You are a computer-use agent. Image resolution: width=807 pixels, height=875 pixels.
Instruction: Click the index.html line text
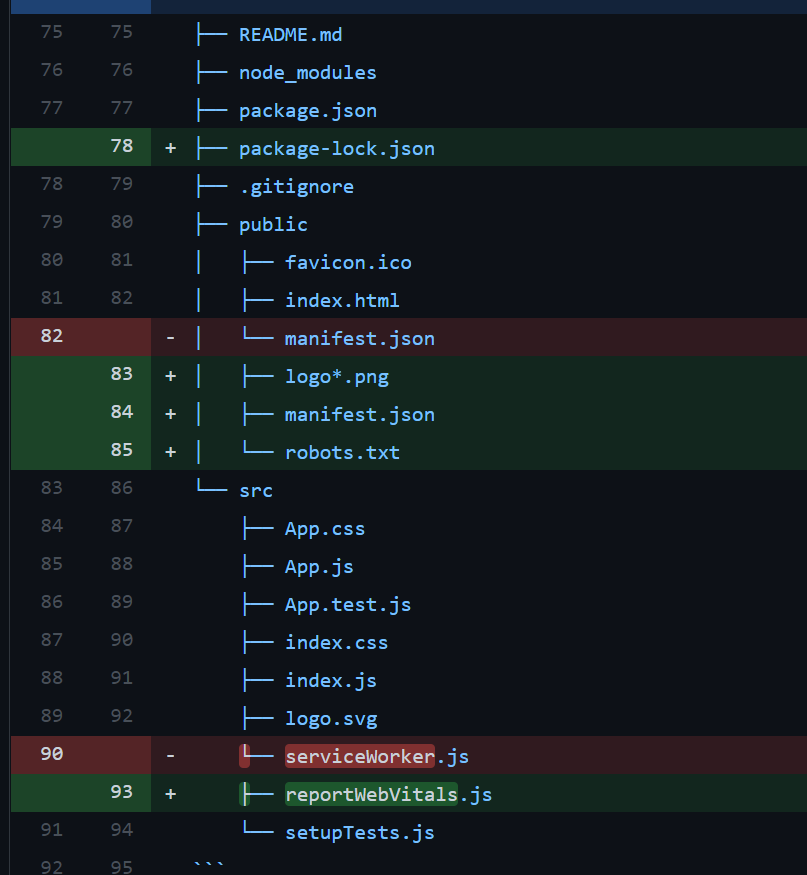[342, 300]
